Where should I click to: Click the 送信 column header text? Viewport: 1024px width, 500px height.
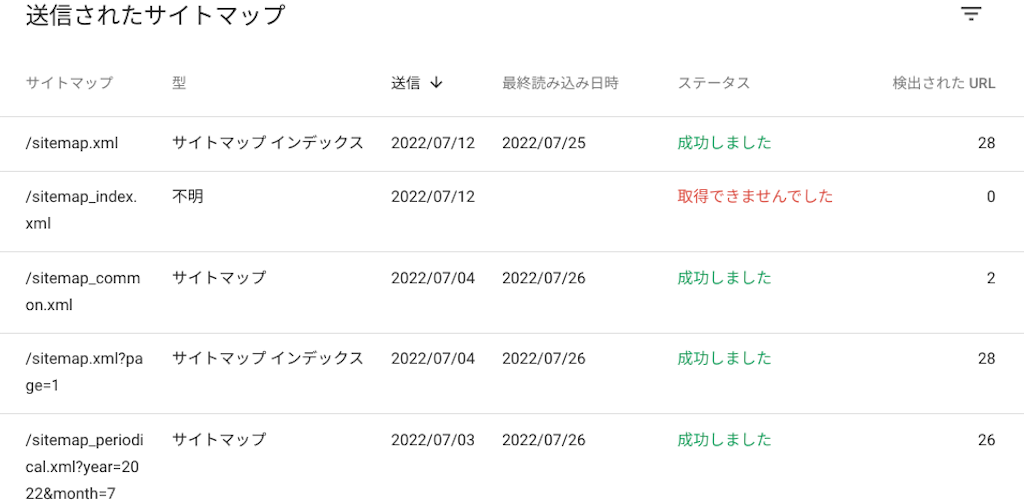(x=406, y=83)
